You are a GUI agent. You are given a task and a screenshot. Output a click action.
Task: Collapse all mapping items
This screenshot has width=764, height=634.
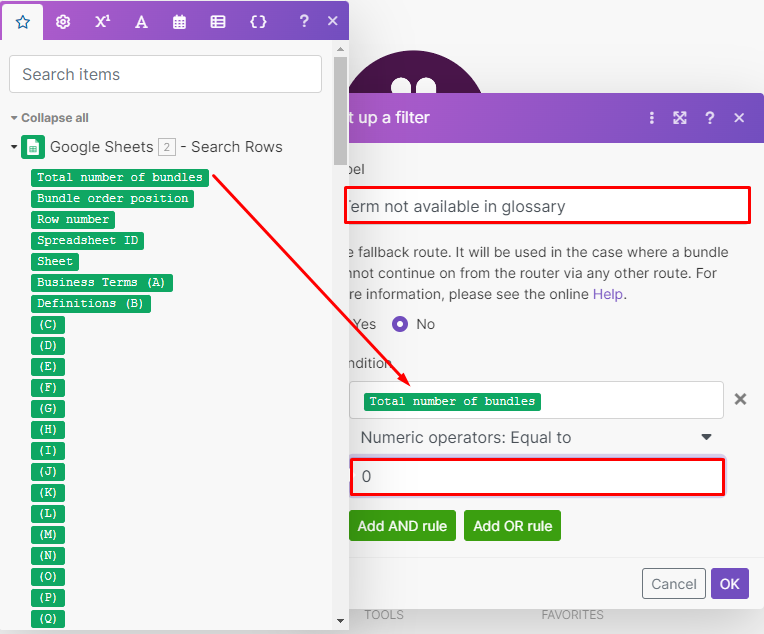(50, 118)
